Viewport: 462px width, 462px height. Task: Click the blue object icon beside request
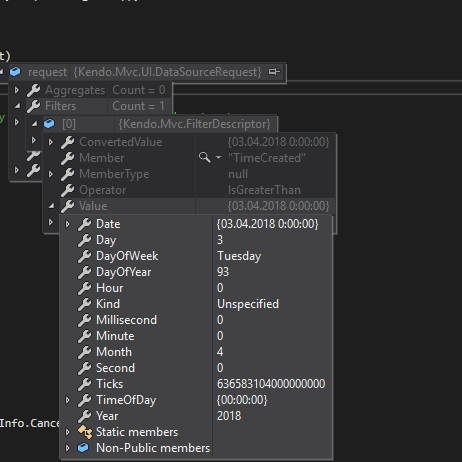pyautogui.click(x=15, y=72)
